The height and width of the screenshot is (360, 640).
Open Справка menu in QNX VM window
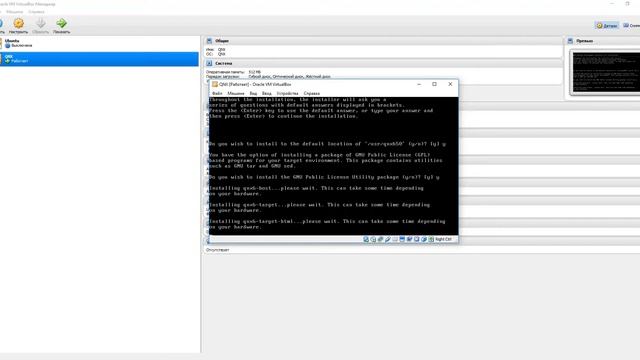(x=311, y=93)
